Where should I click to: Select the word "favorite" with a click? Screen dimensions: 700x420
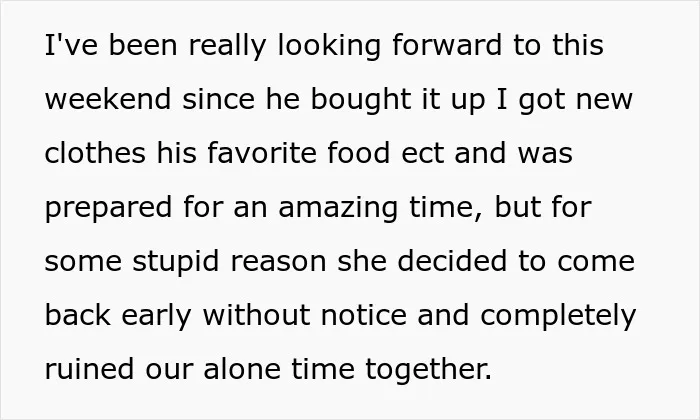(x=262, y=153)
